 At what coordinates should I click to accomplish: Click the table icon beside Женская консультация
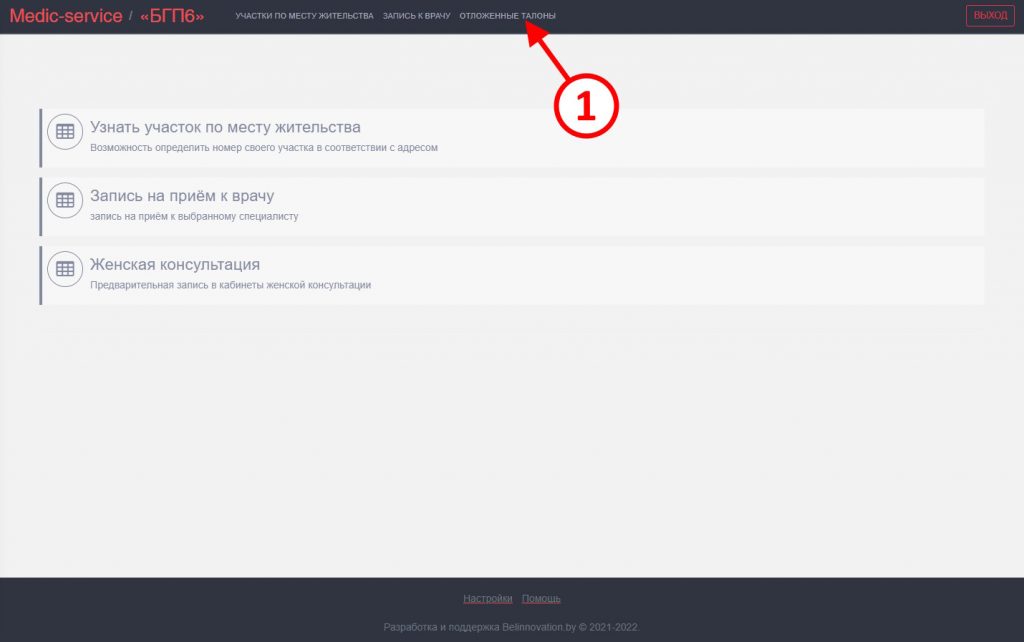(65, 269)
